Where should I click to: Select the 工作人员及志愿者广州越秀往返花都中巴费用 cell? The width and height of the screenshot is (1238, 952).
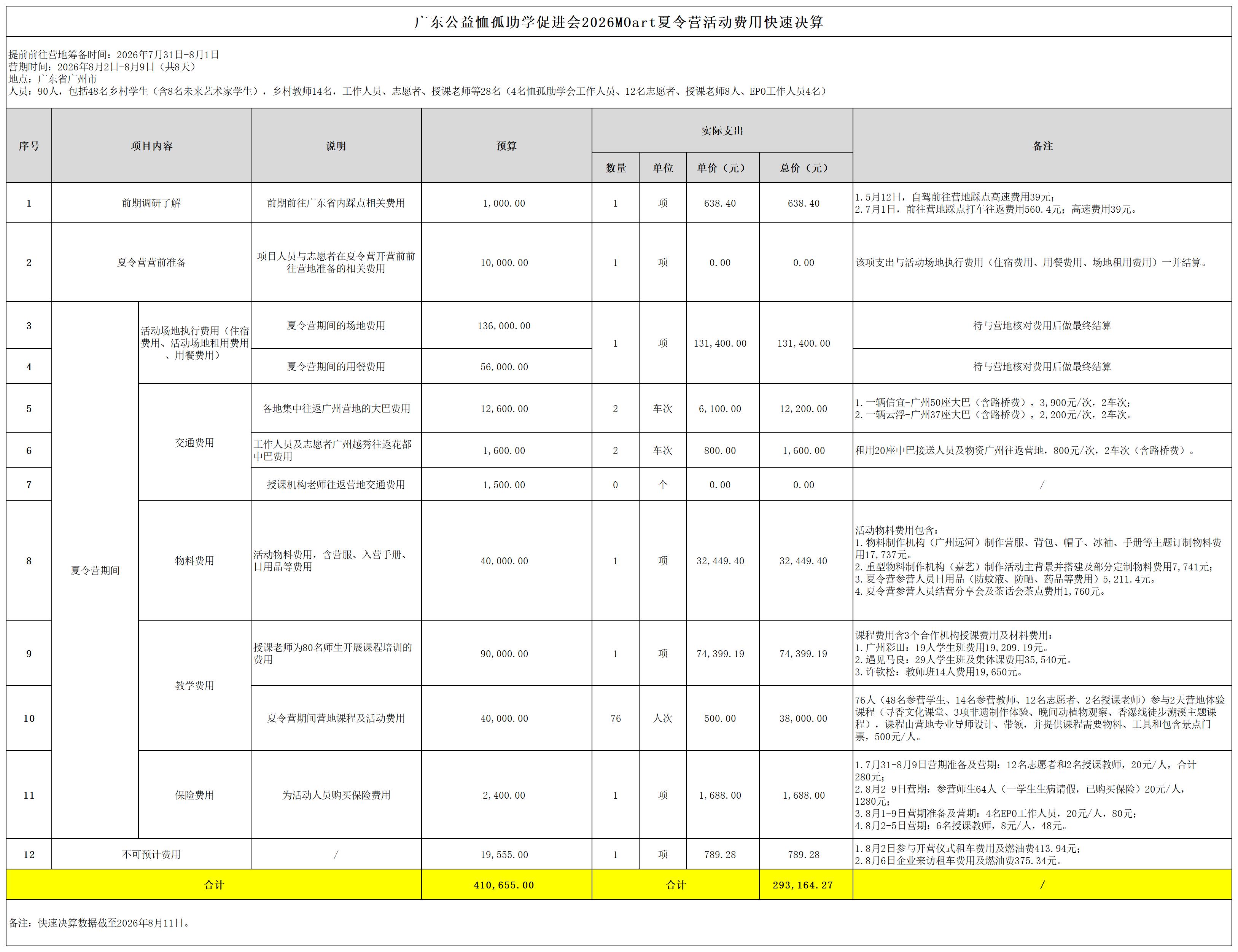pos(336,450)
